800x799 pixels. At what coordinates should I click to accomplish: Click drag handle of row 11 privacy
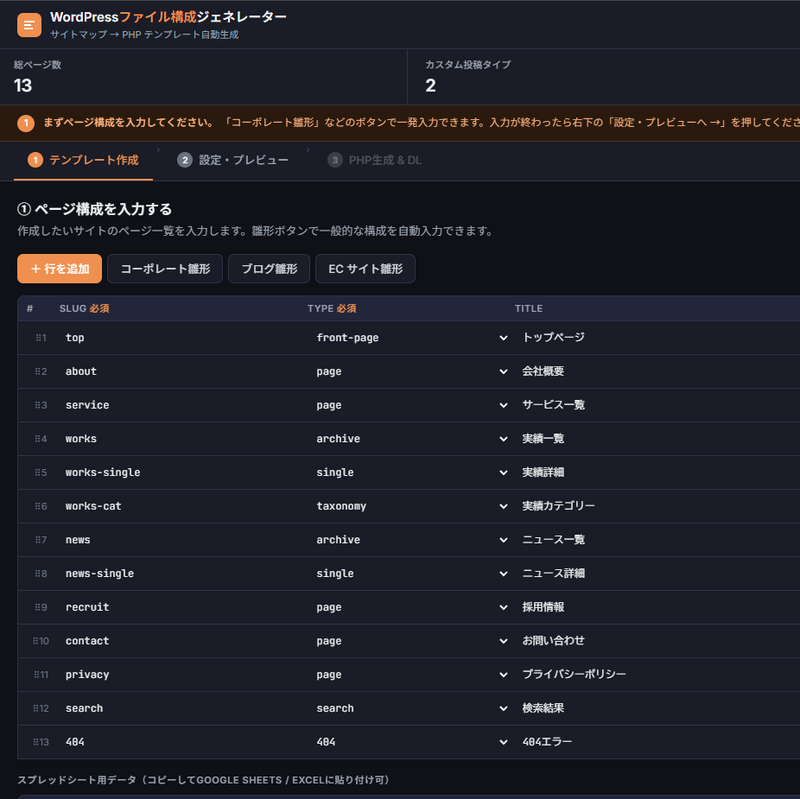click(x=37, y=675)
